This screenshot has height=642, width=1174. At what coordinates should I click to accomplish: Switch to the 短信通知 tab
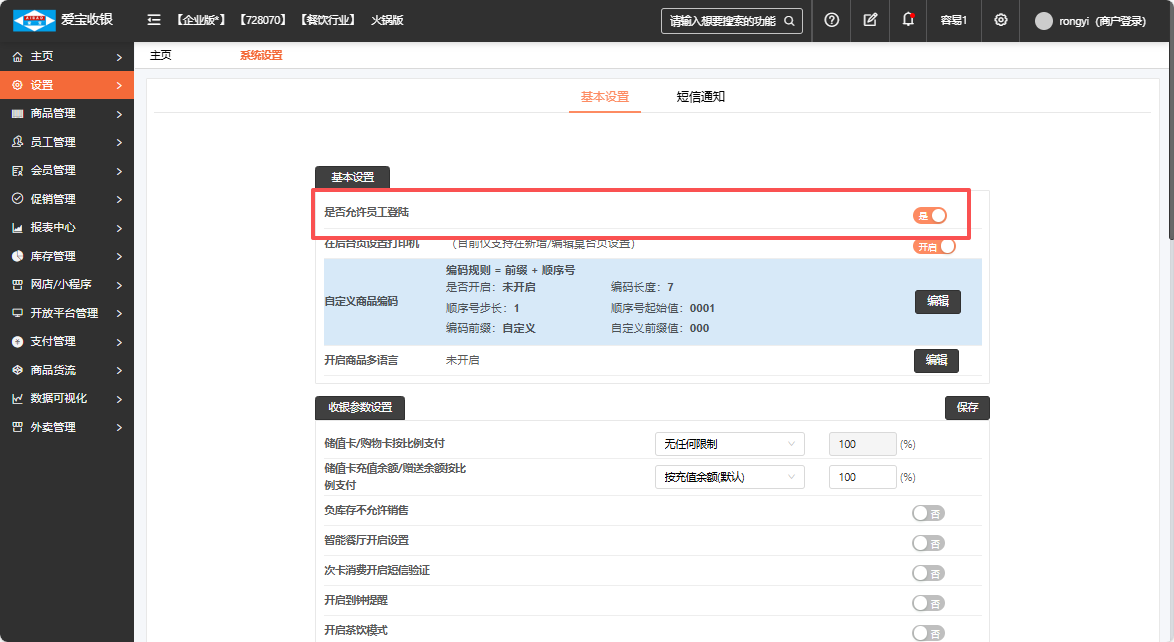click(700, 97)
